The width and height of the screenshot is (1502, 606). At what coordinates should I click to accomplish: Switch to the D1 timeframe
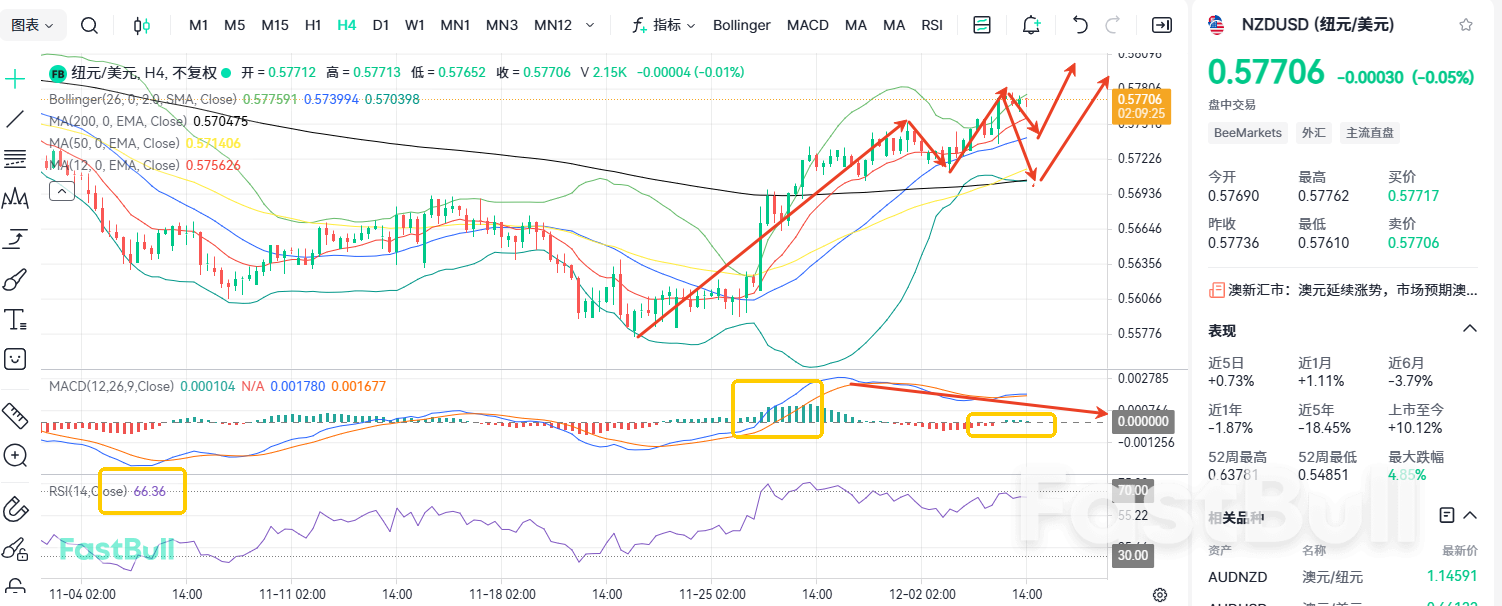381,24
